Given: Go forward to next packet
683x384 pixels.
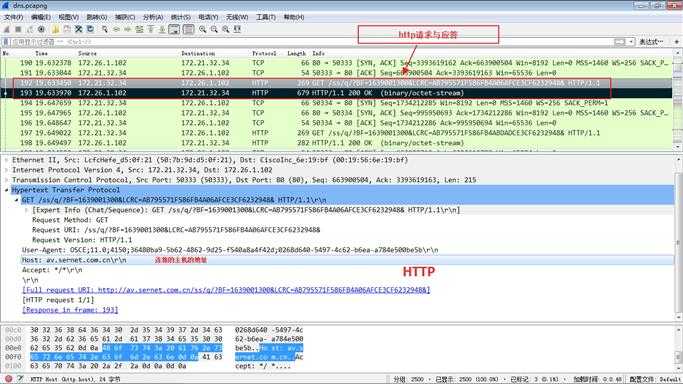Looking at the screenshot, I should (128, 29).
